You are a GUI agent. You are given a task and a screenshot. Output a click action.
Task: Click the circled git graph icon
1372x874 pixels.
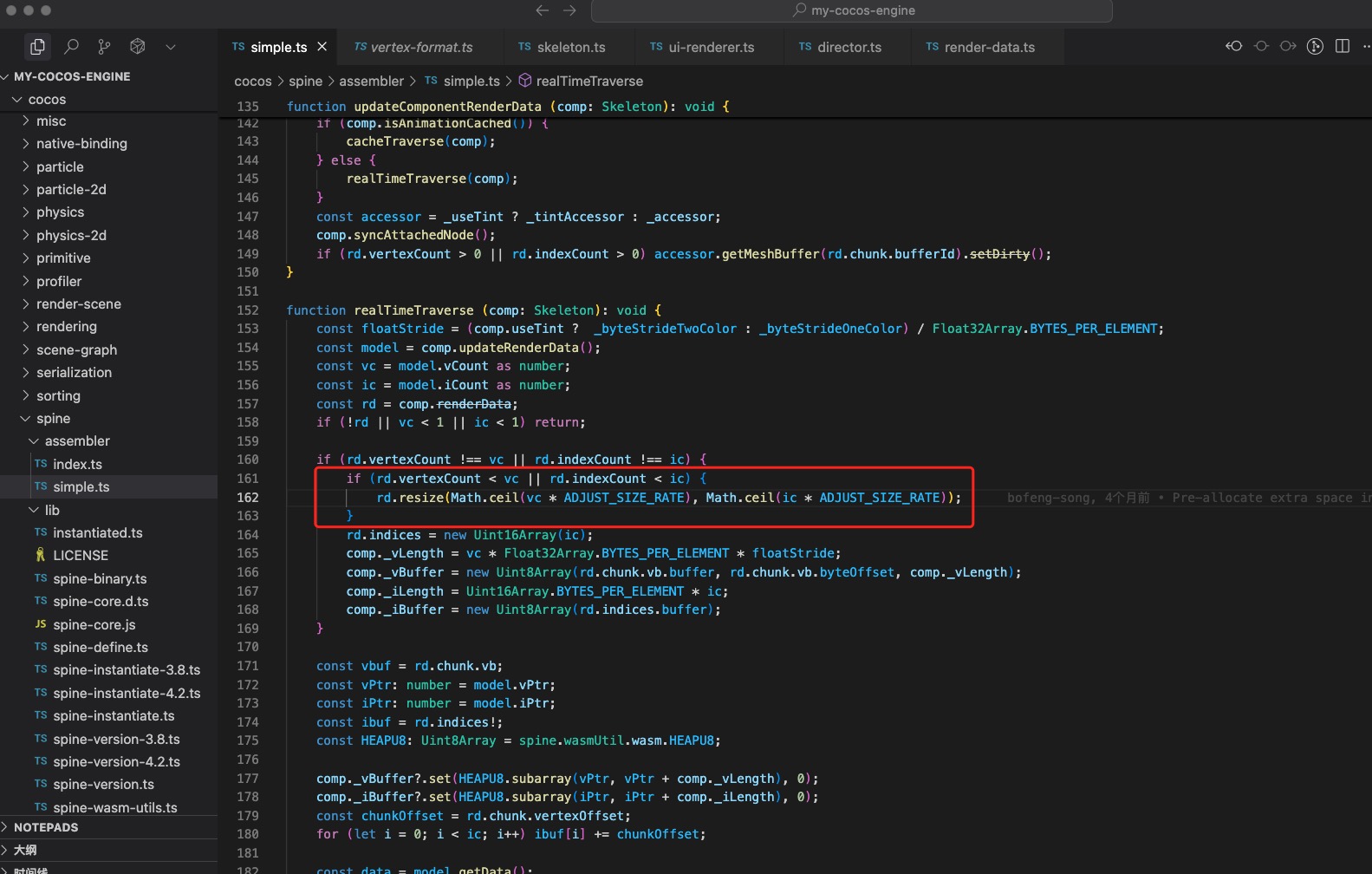[1315, 47]
